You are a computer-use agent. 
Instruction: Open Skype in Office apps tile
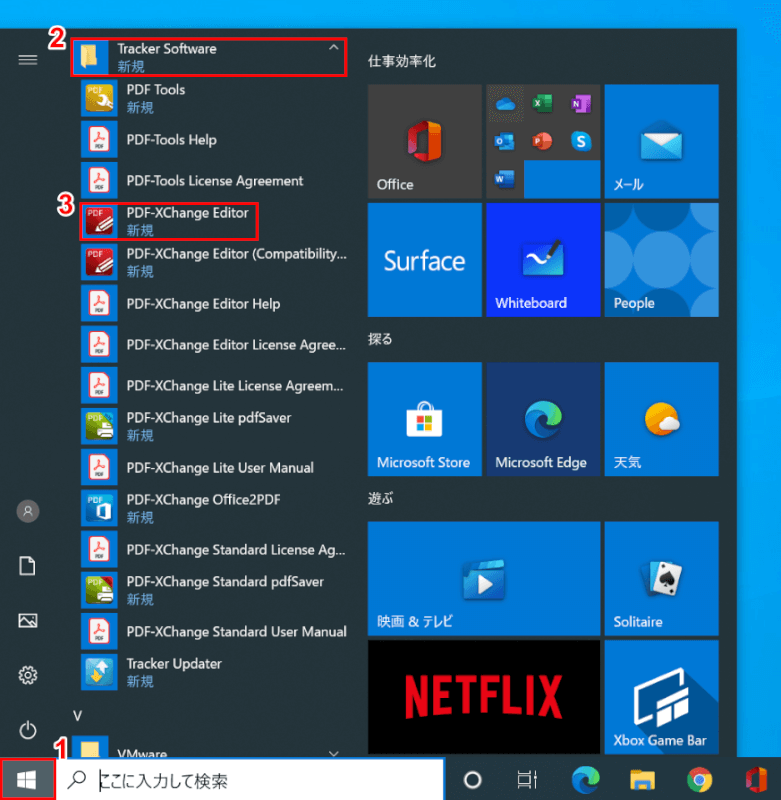click(x=581, y=141)
